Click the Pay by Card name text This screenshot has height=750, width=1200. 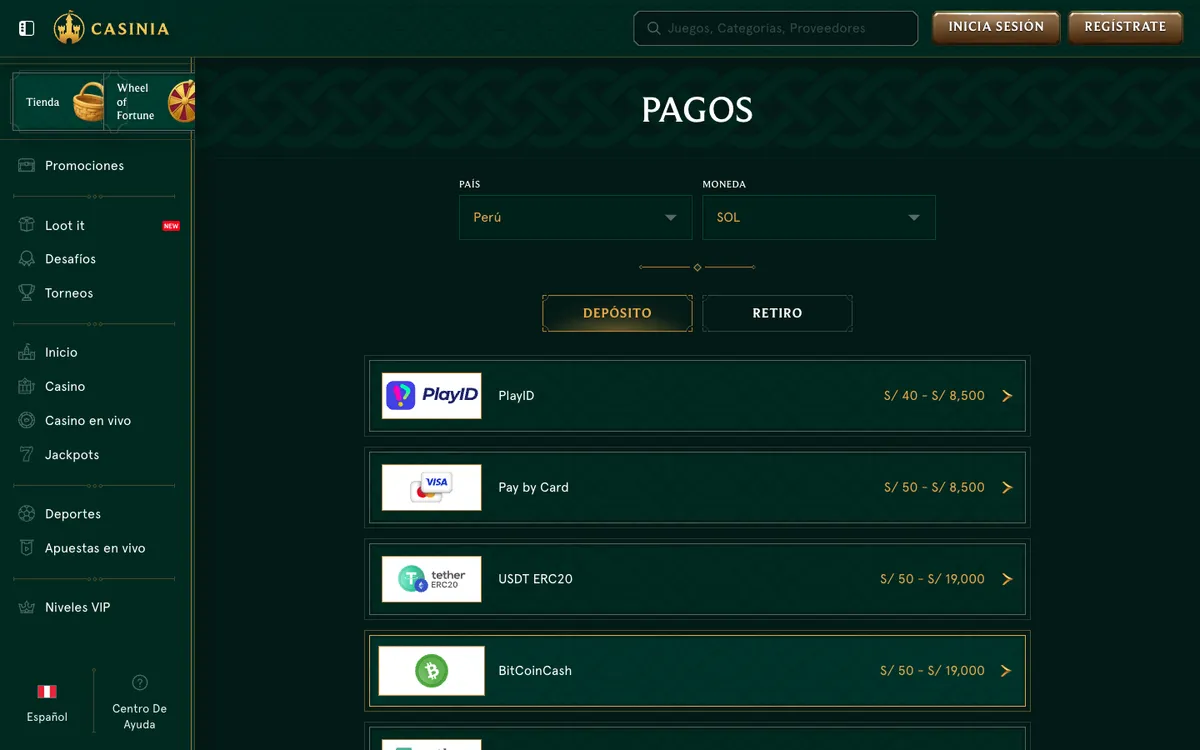coord(533,488)
